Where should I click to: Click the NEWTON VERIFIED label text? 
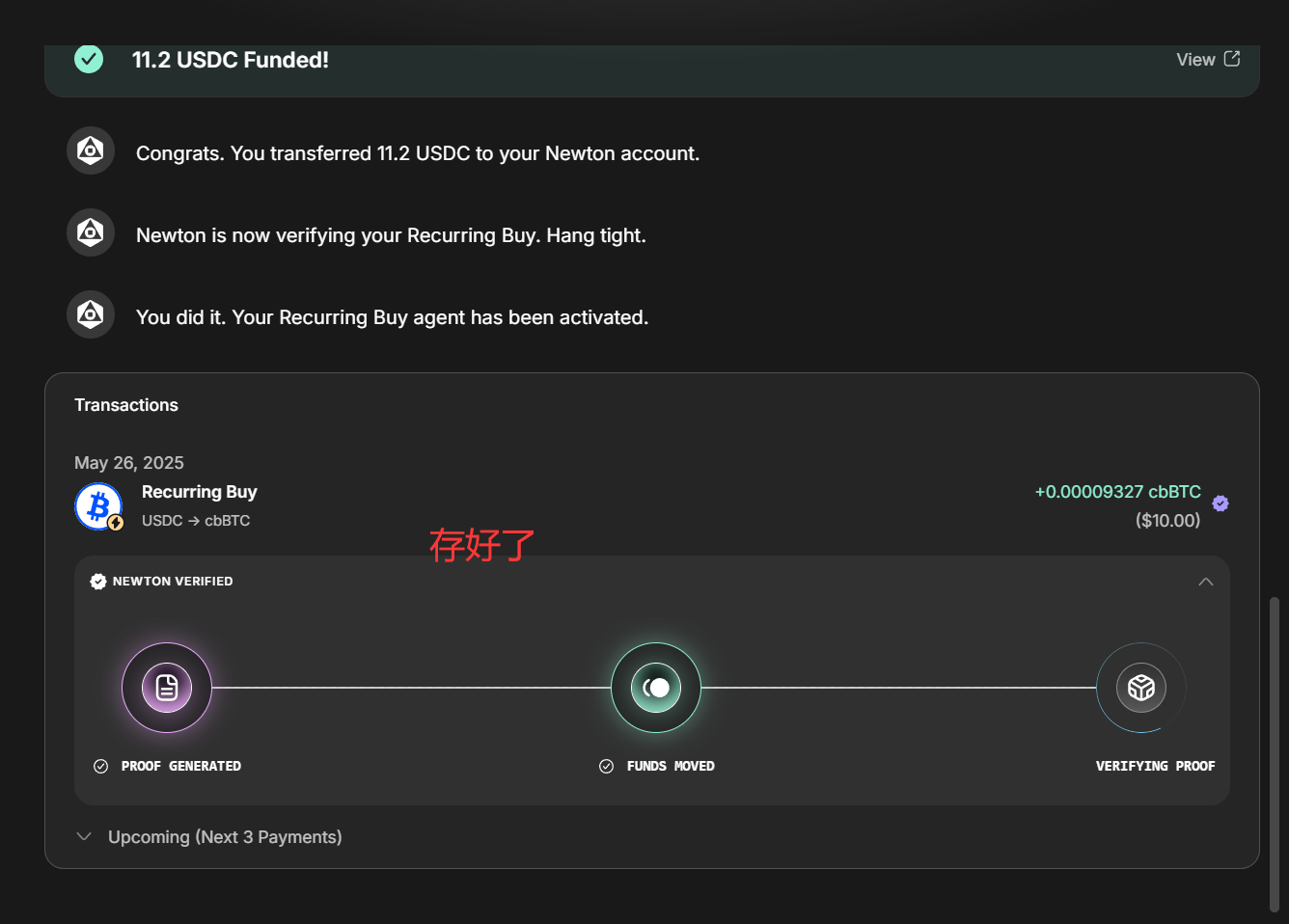173,582
